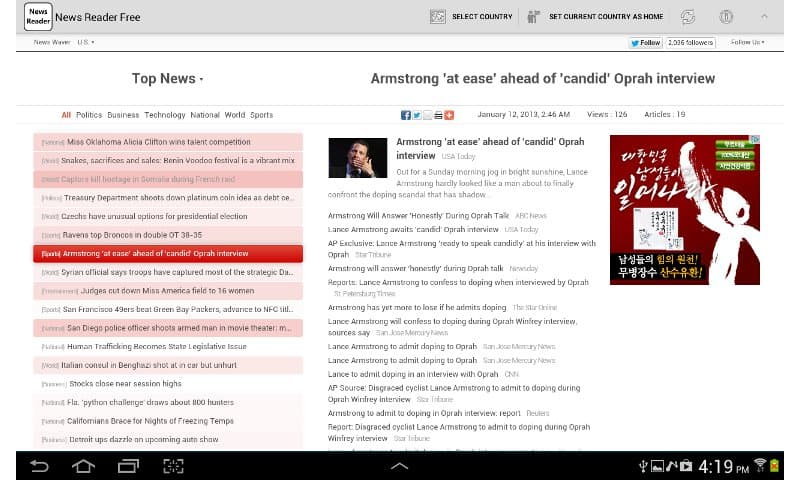Click the 2,036 followers count
Viewport: 800px width, 480px height.
pyautogui.click(x=690, y=43)
